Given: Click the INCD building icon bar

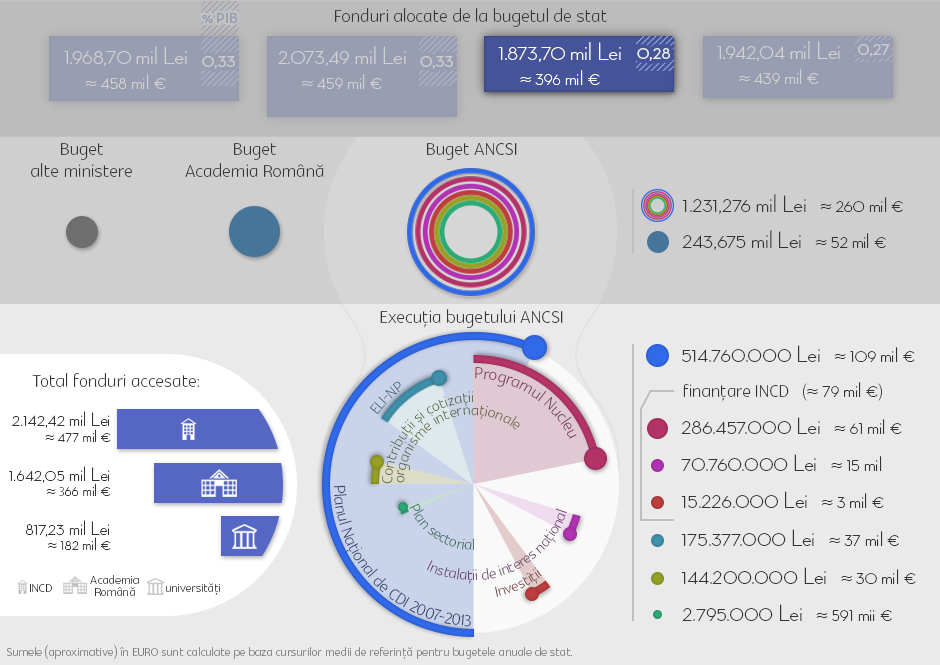Looking at the screenshot, I should [x=197, y=429].
